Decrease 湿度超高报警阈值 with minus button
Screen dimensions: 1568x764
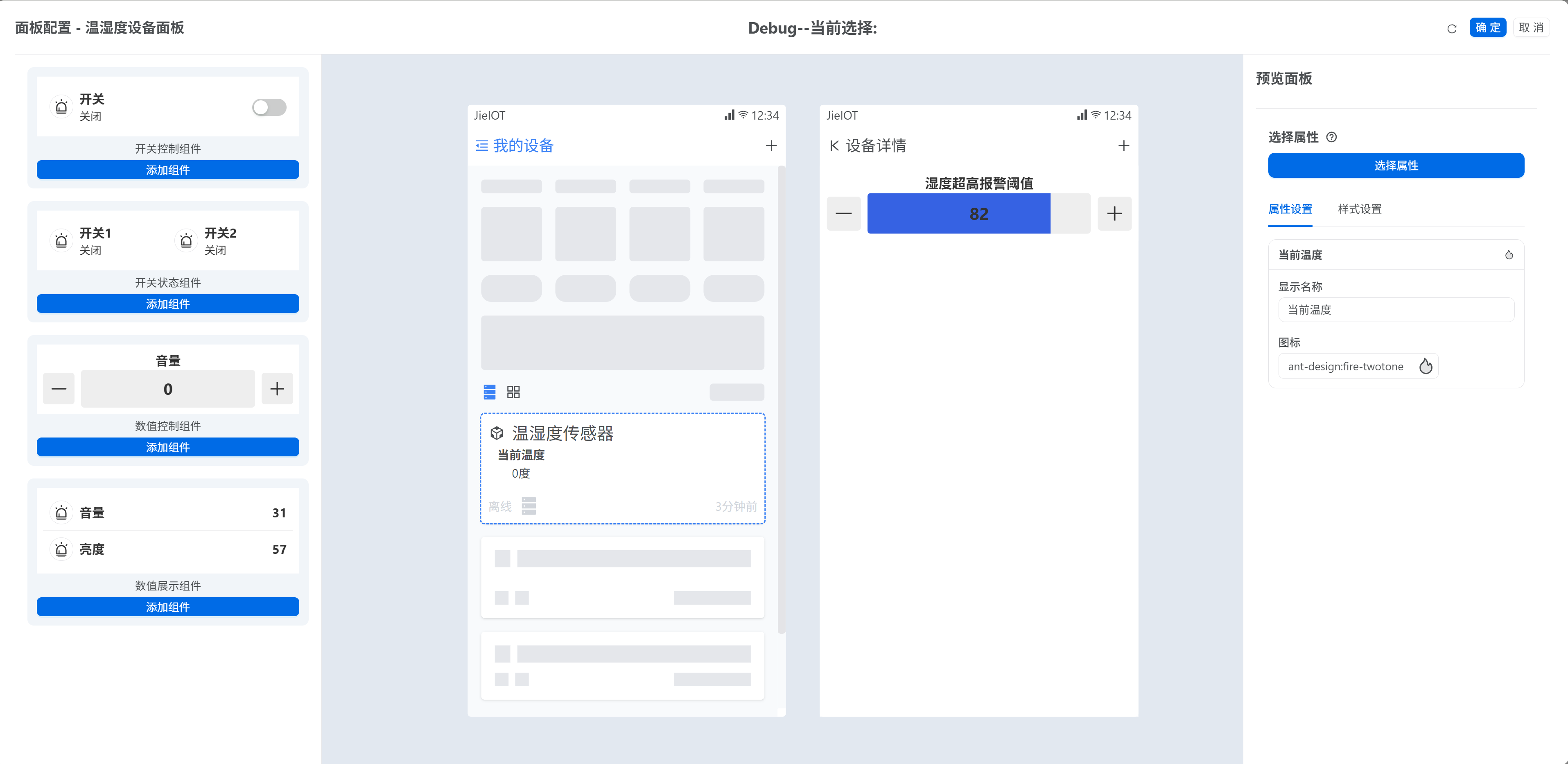(844, 214)
